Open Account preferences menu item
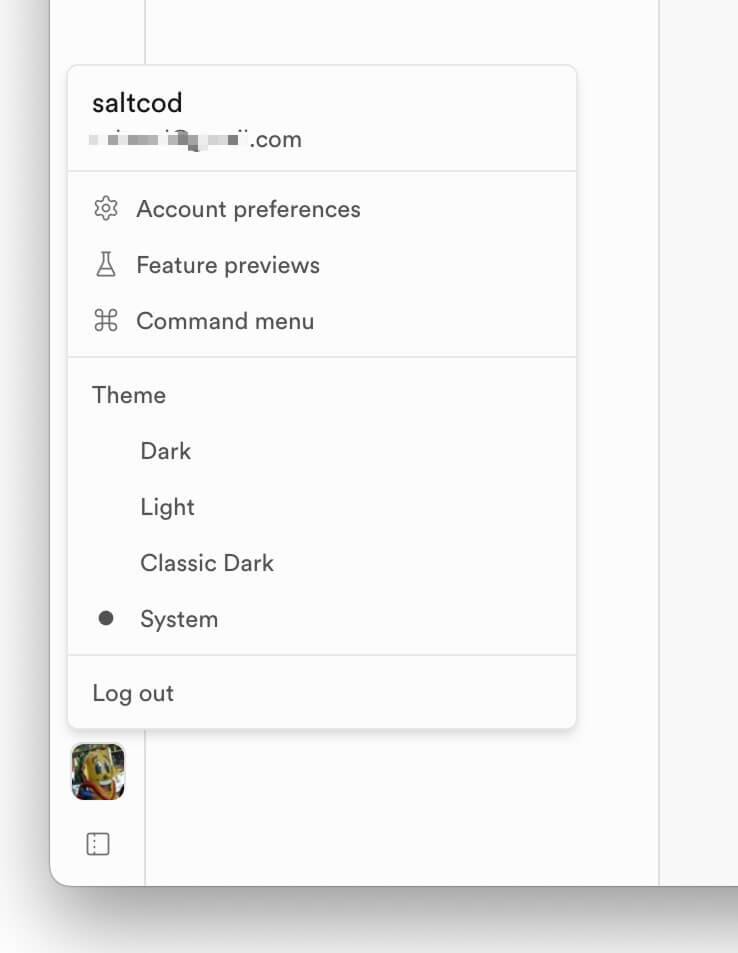 click(322, 208)
